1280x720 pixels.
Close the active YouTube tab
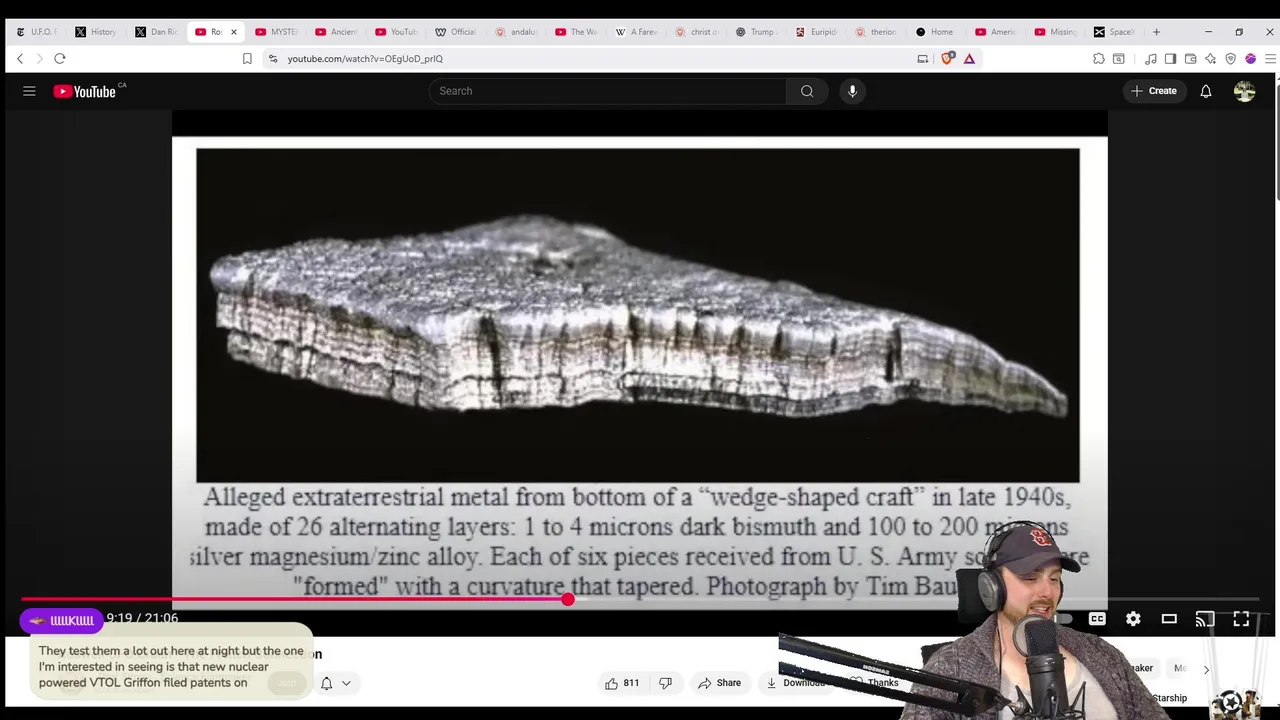click(234, 32)
